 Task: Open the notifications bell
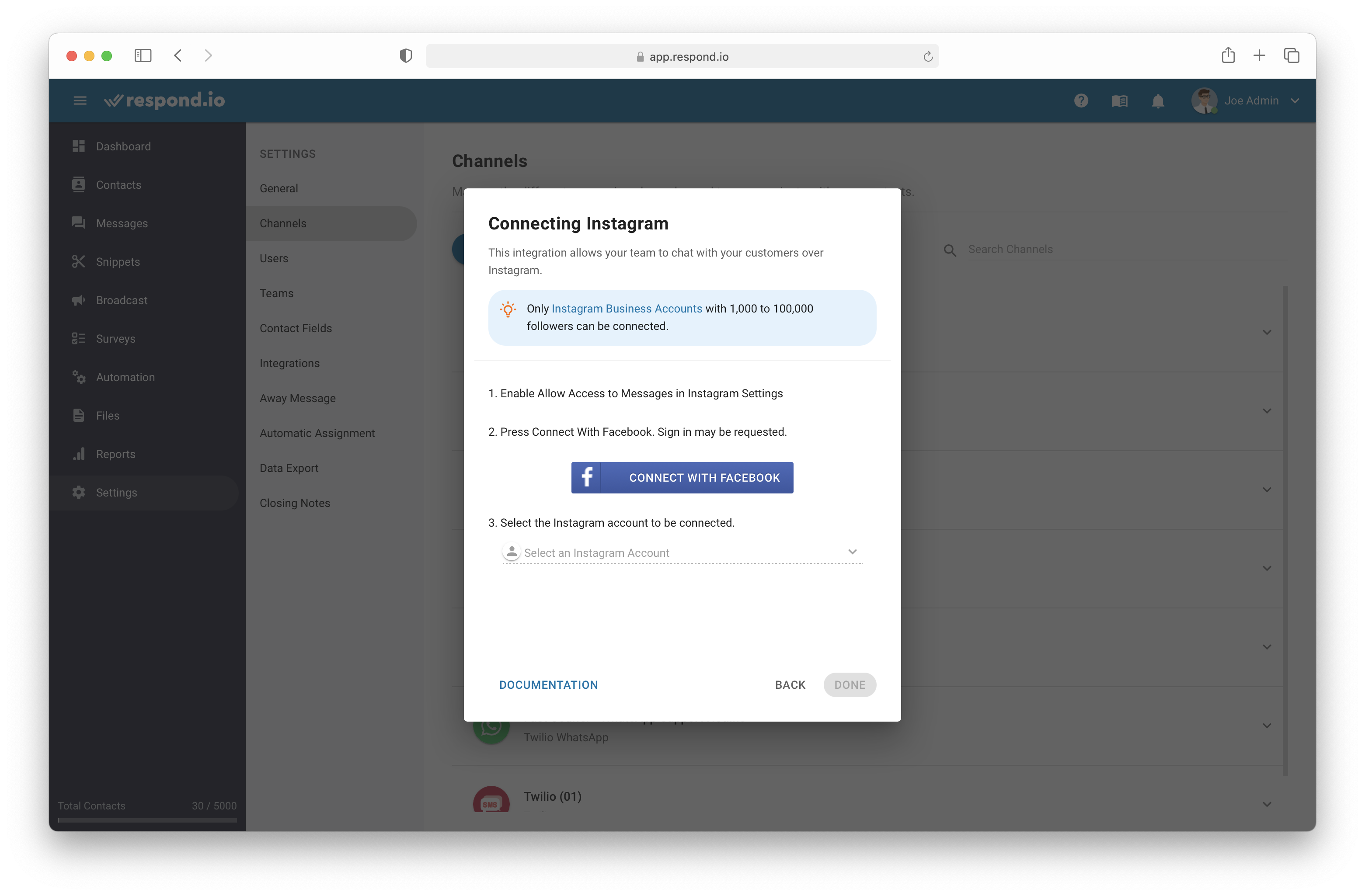coord(1157,101)
